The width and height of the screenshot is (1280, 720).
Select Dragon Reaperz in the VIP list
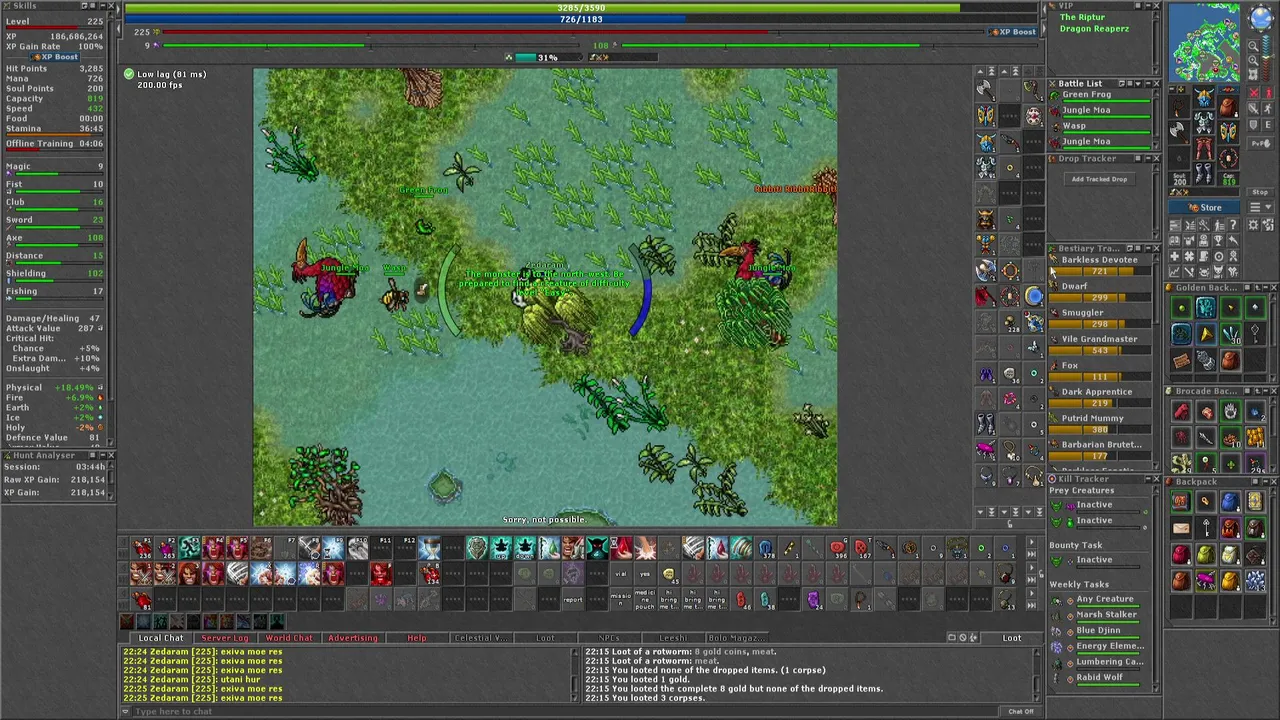[1094, 28]
